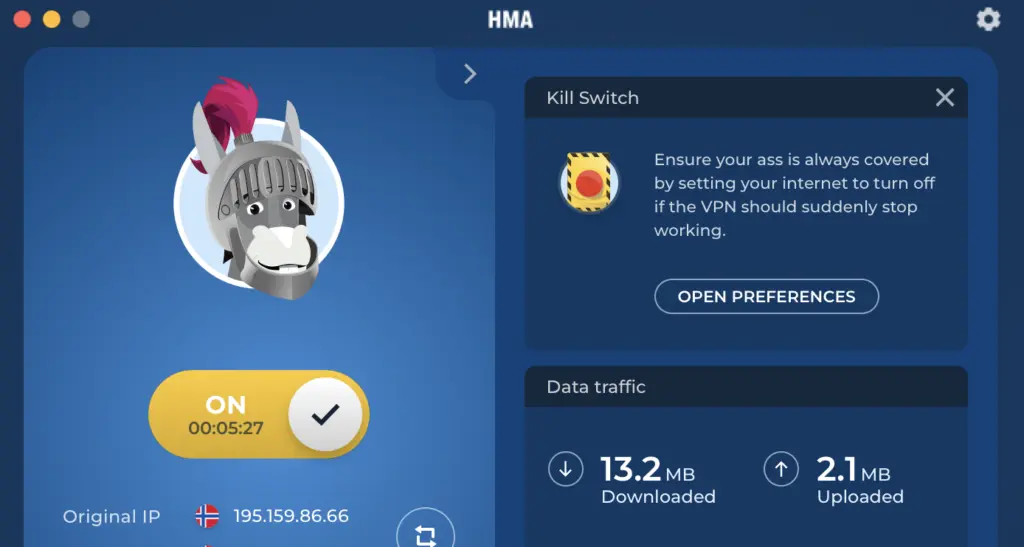1024x547 pixels.
Task: Click the IP refresh arrows icon
Action: pos(425,532)
